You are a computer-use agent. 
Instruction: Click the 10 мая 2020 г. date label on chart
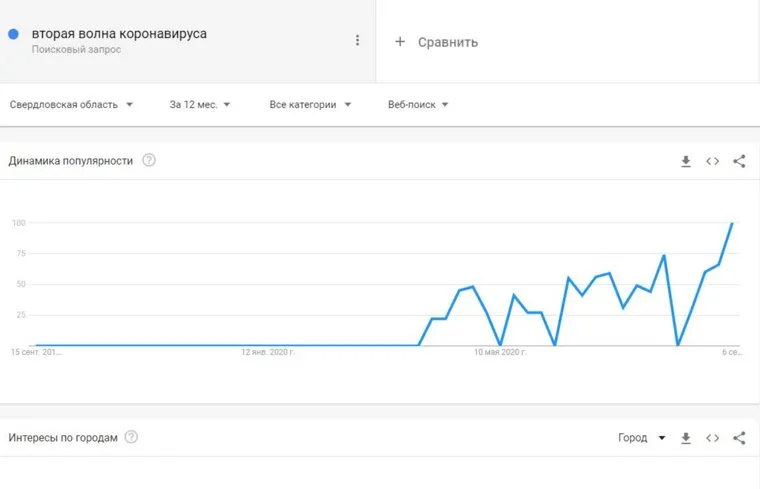click(500, 352)
